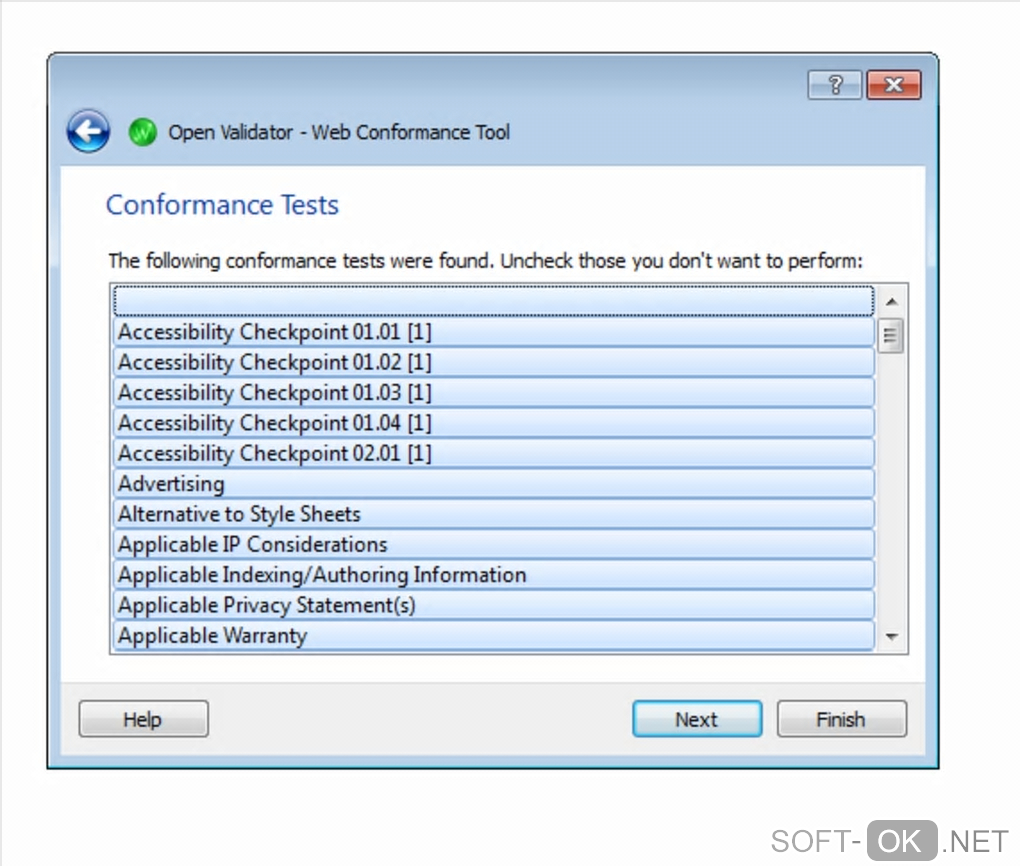Select Accessibility Checkpoint 01.04 [1] test

(275, 423)
